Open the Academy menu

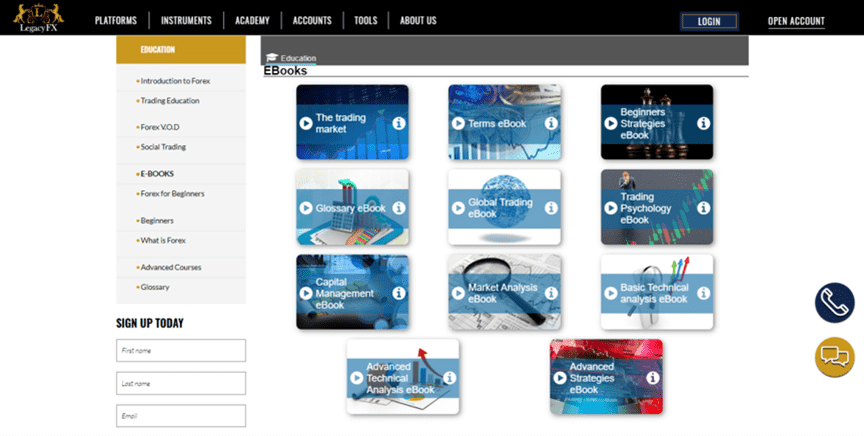[x=252, y=20]
